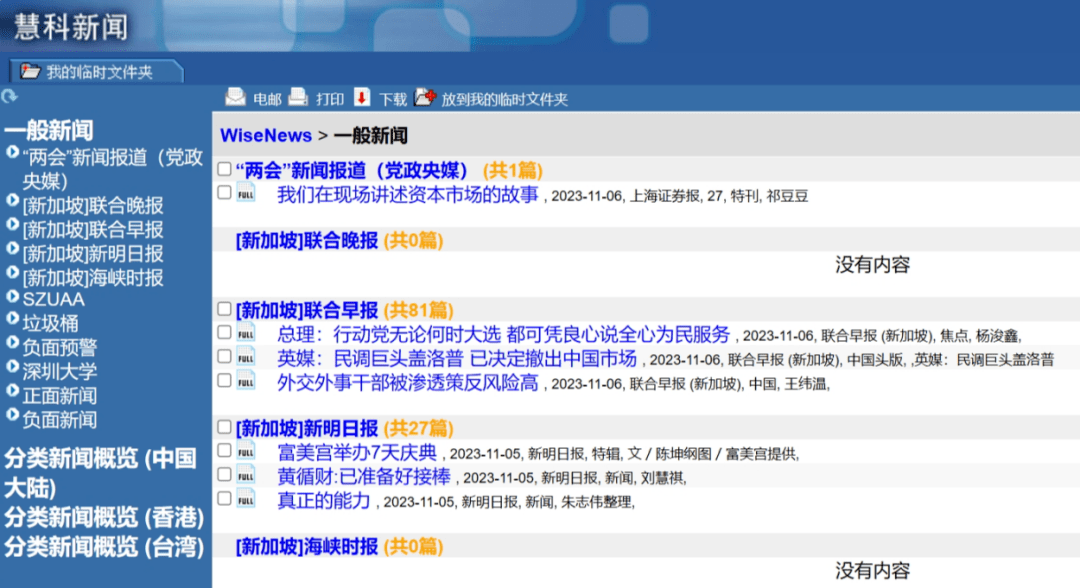Screen dimensions: 1080x588
Task: Click WiseNews breadcrumb link
Action: click(266, 136)
